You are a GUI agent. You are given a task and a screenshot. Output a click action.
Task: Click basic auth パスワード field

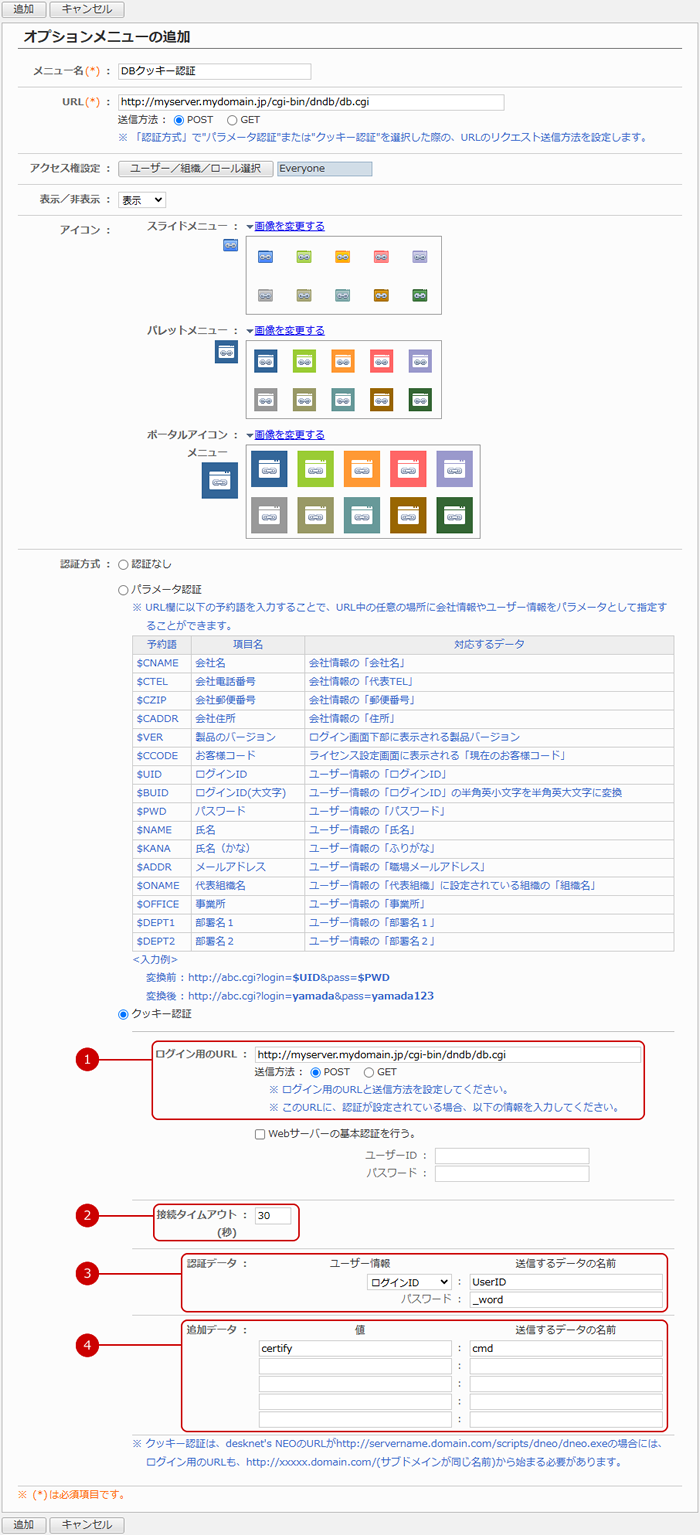[x=512, y=1174]
